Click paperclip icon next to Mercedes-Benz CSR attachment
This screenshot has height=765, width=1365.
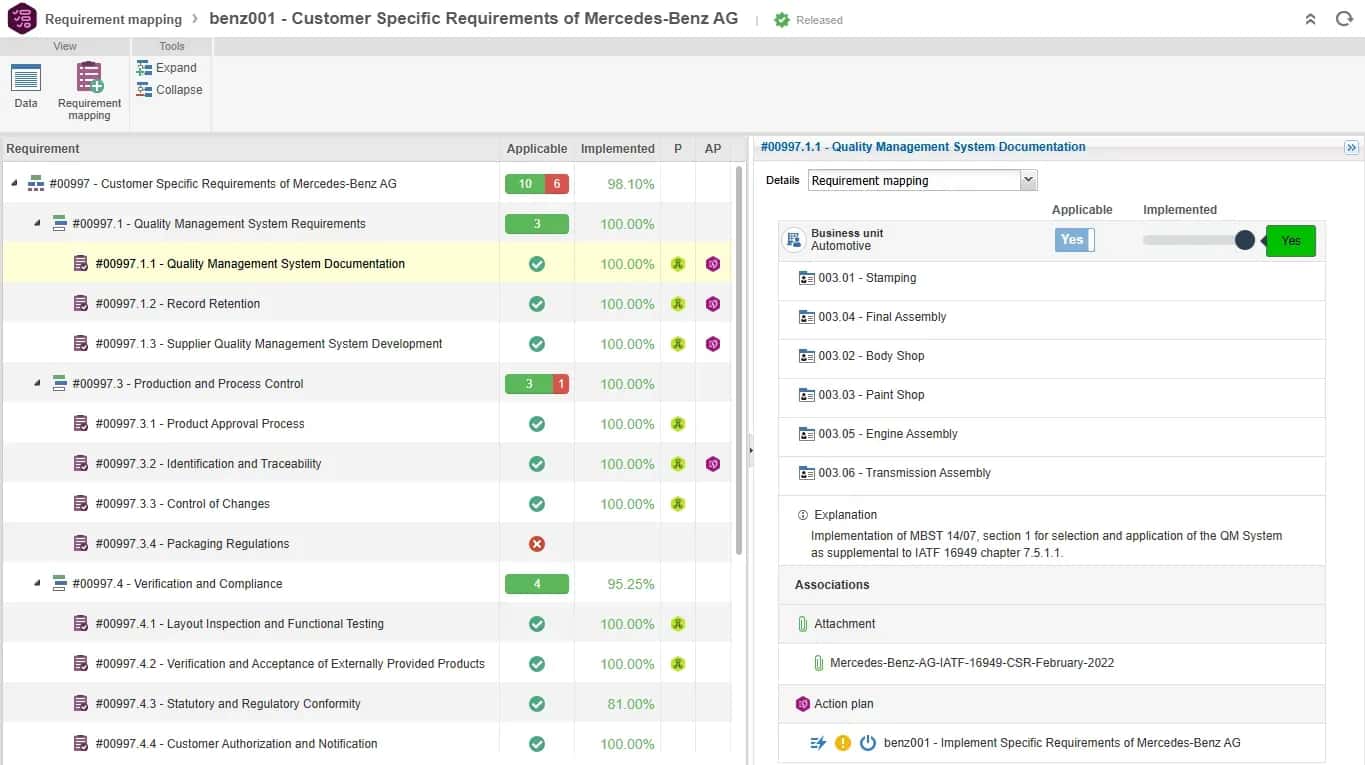click(818, 663)
